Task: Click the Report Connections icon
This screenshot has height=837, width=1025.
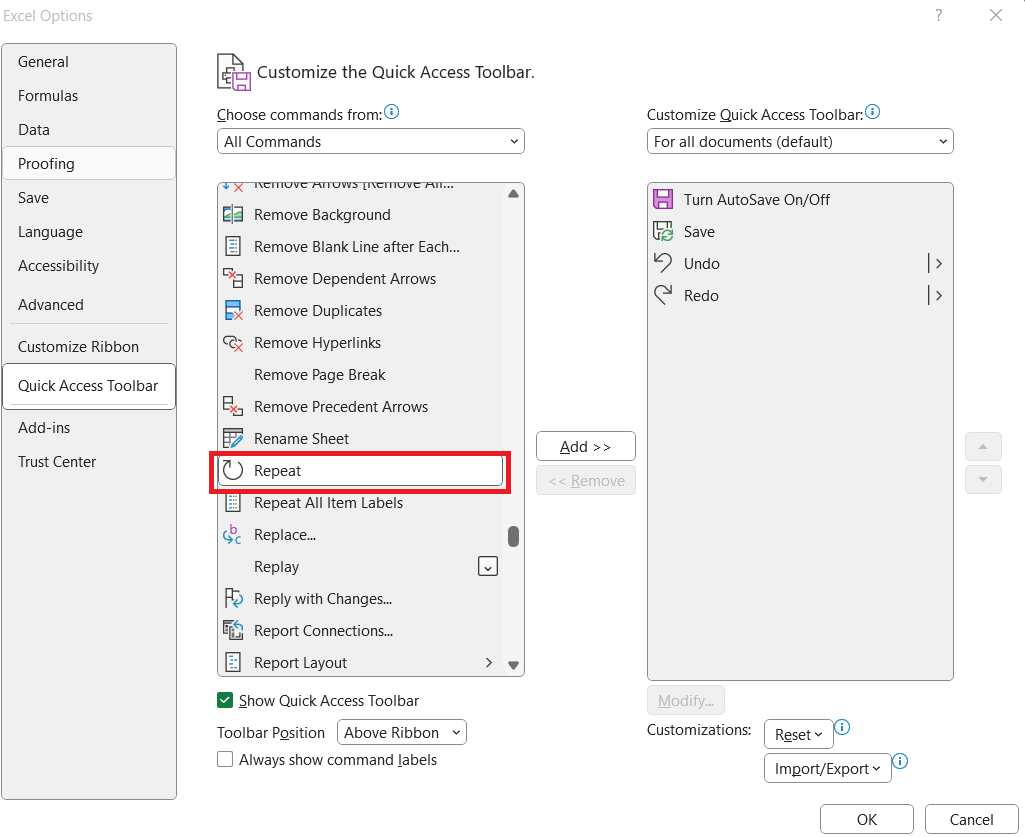Action: click(x=233, y=631)
